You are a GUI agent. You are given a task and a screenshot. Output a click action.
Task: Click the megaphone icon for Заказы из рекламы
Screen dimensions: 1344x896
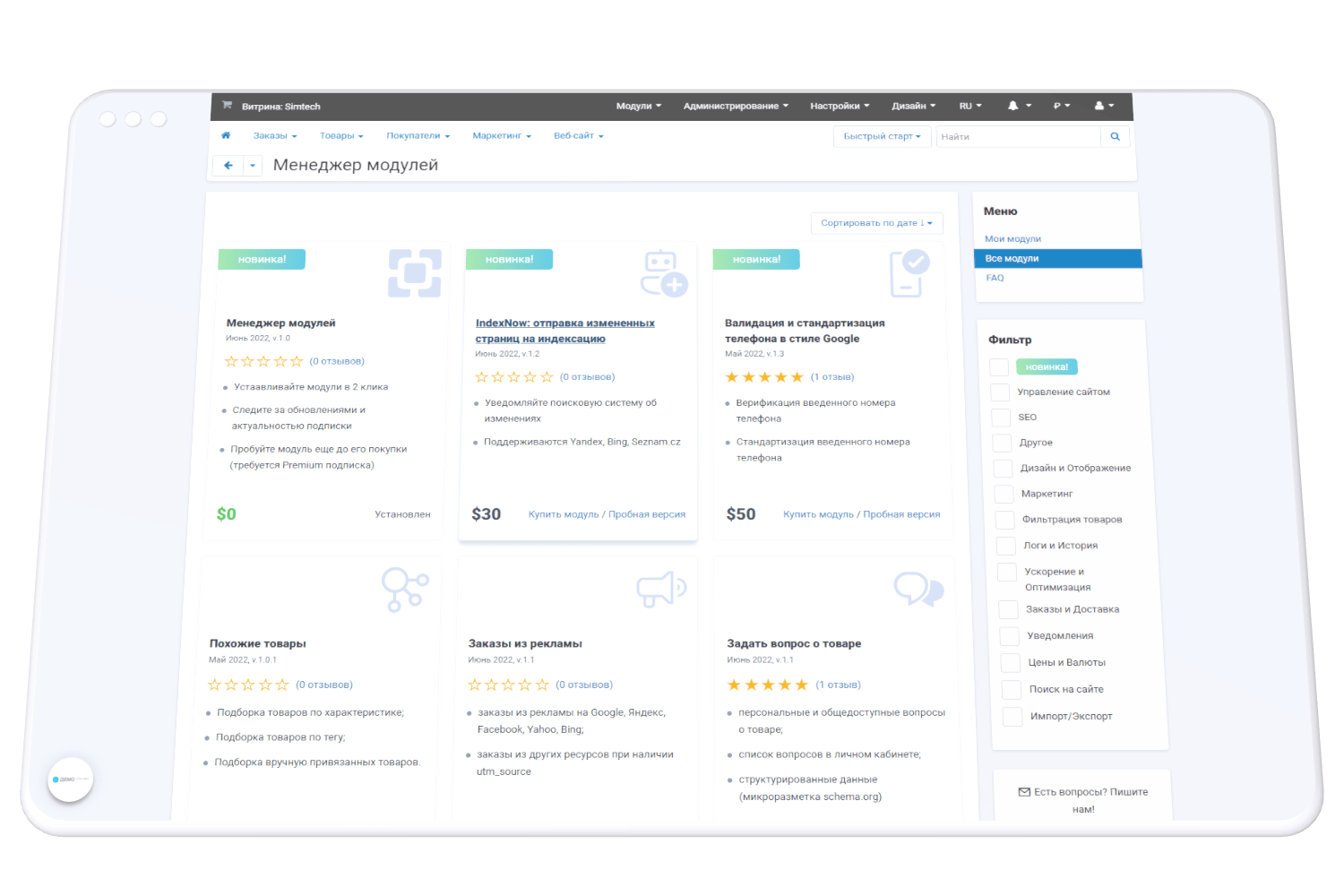point(661,589)
